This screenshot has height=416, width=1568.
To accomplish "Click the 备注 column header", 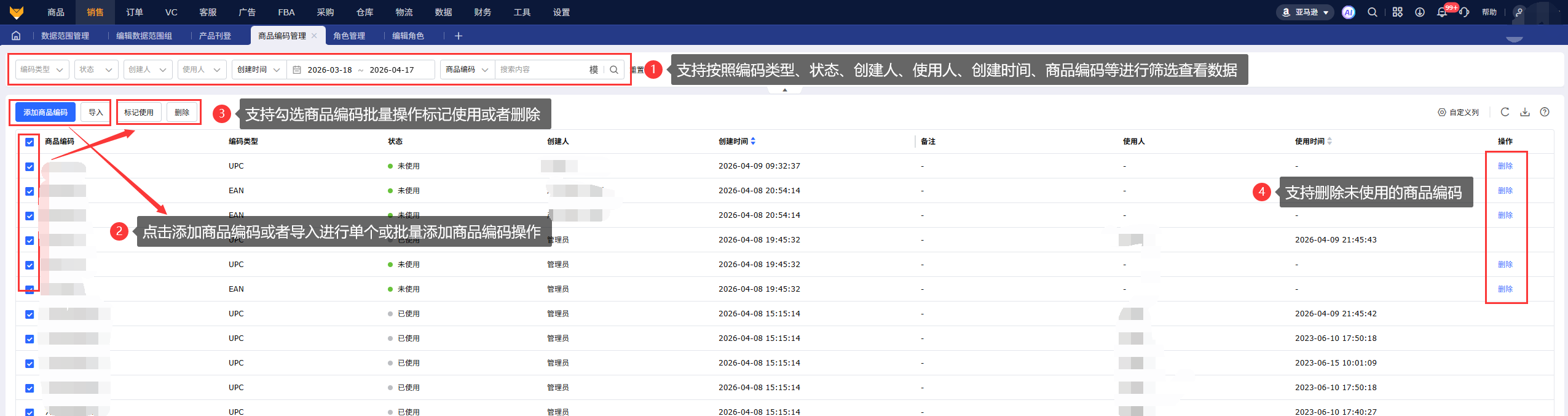I will click(928, 141).
